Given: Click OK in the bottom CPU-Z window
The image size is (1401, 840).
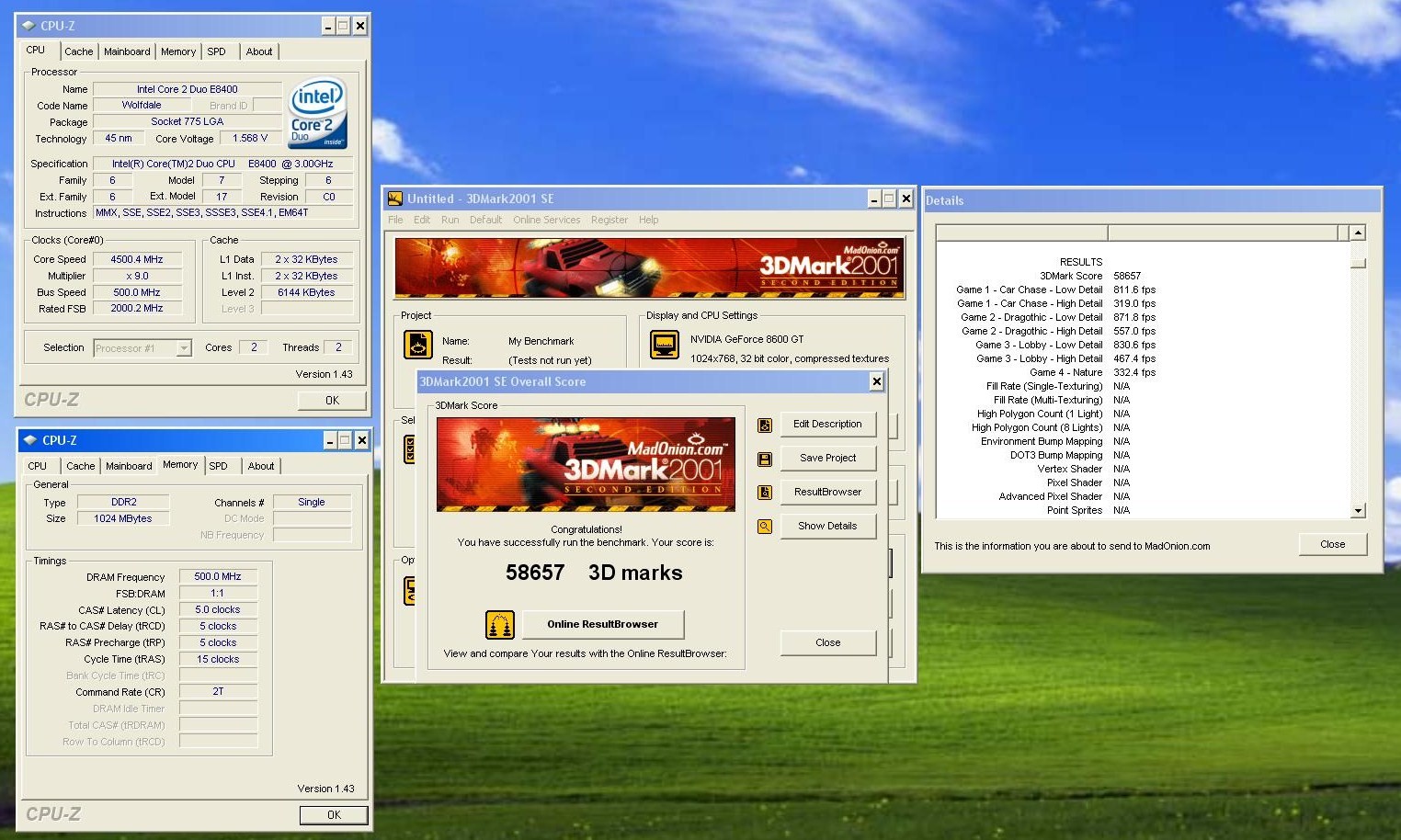Looking at the screenshot, I should pos(334,815).
